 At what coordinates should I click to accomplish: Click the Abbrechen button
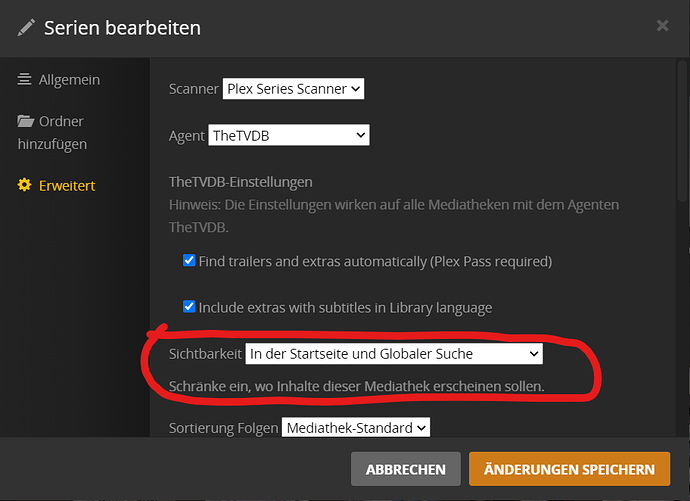pyautogui.click(x=406, y=469)
